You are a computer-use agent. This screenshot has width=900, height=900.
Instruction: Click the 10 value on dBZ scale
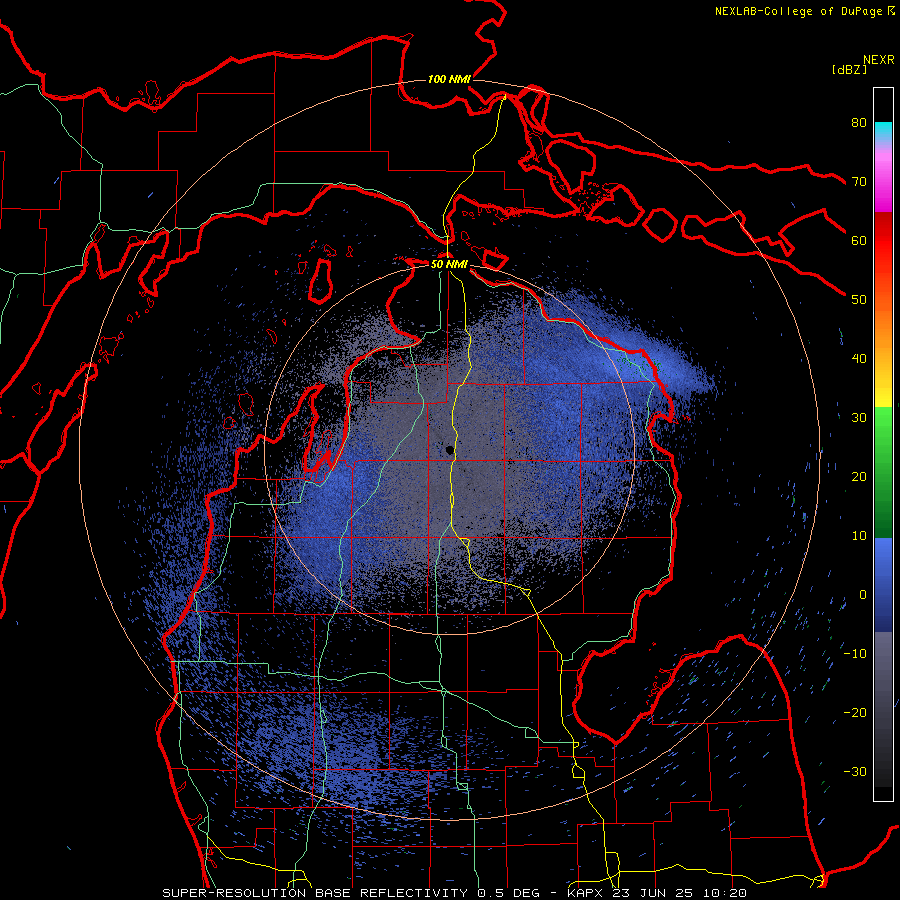point(859,536)
